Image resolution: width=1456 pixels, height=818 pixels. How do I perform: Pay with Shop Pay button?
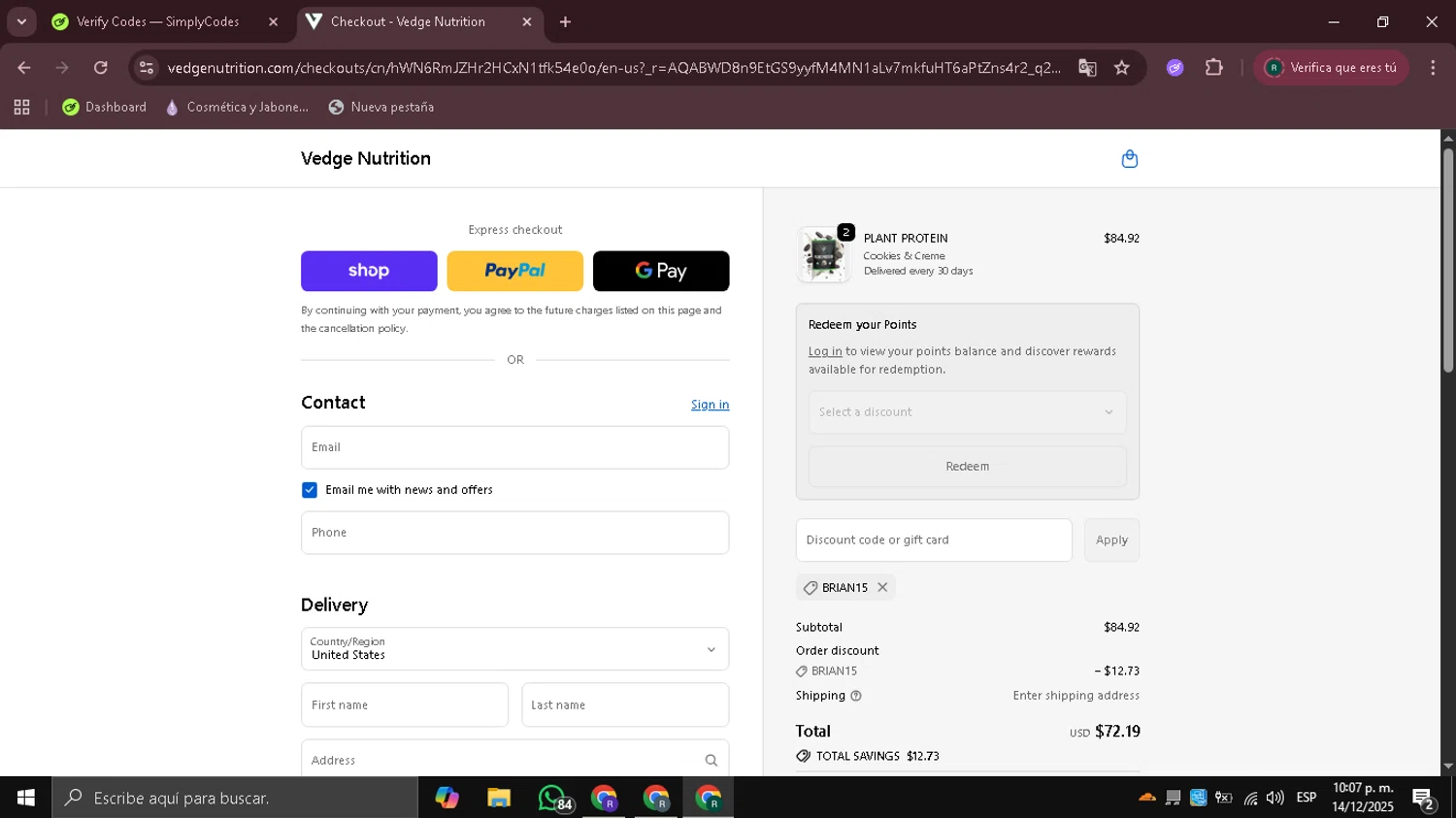click(x=369, y=271)
